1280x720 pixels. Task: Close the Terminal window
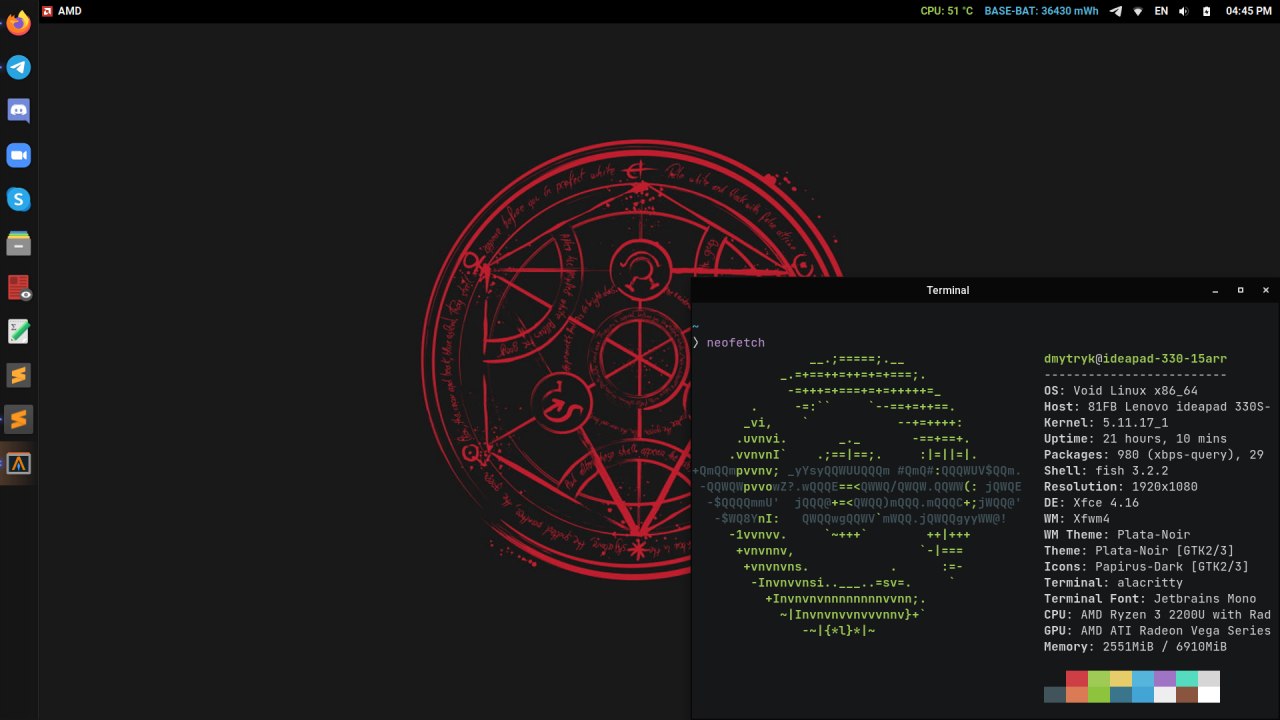click(x=1265, y=290)
